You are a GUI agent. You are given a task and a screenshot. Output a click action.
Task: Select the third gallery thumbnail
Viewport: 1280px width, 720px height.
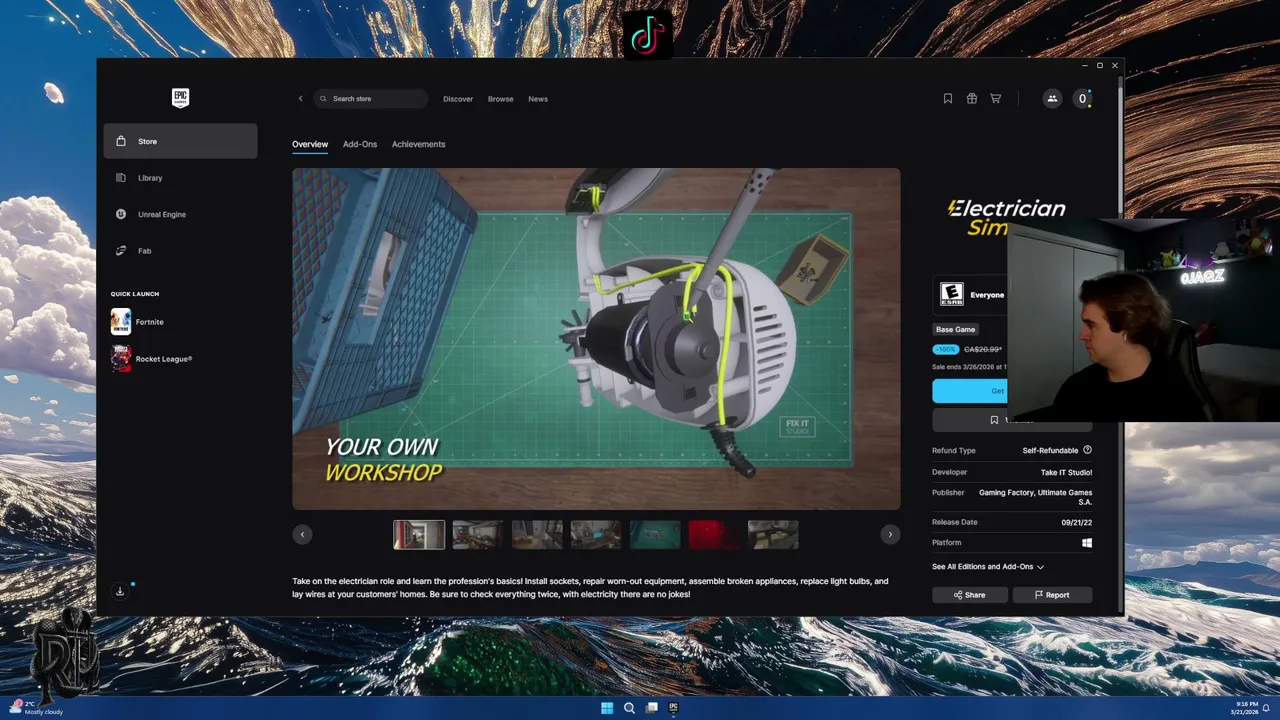[x=537, y=535]
